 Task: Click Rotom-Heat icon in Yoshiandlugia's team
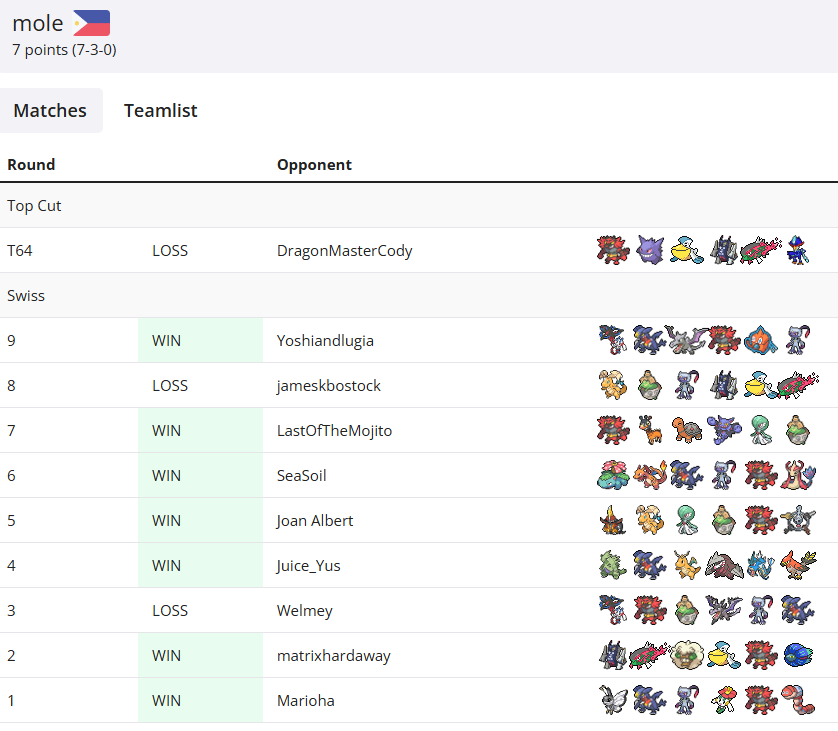point(761,340)
